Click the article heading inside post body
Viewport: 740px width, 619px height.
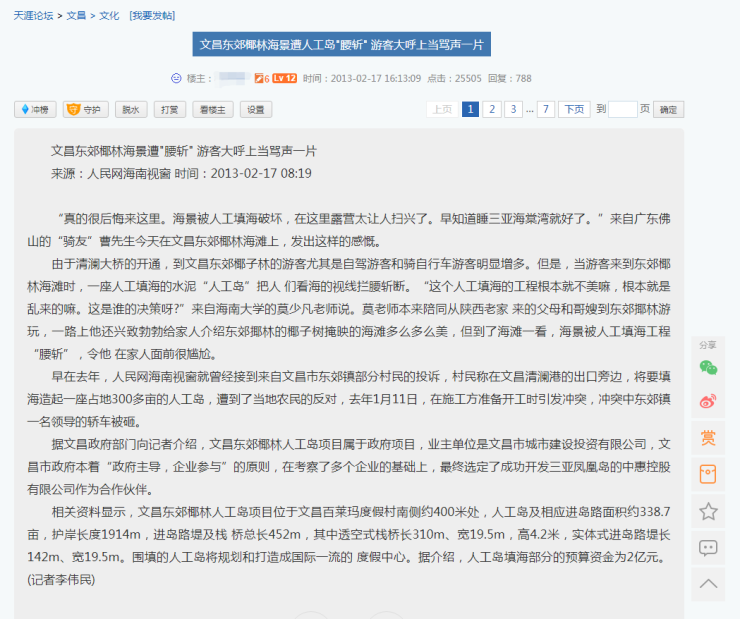(x=184, y=151)
